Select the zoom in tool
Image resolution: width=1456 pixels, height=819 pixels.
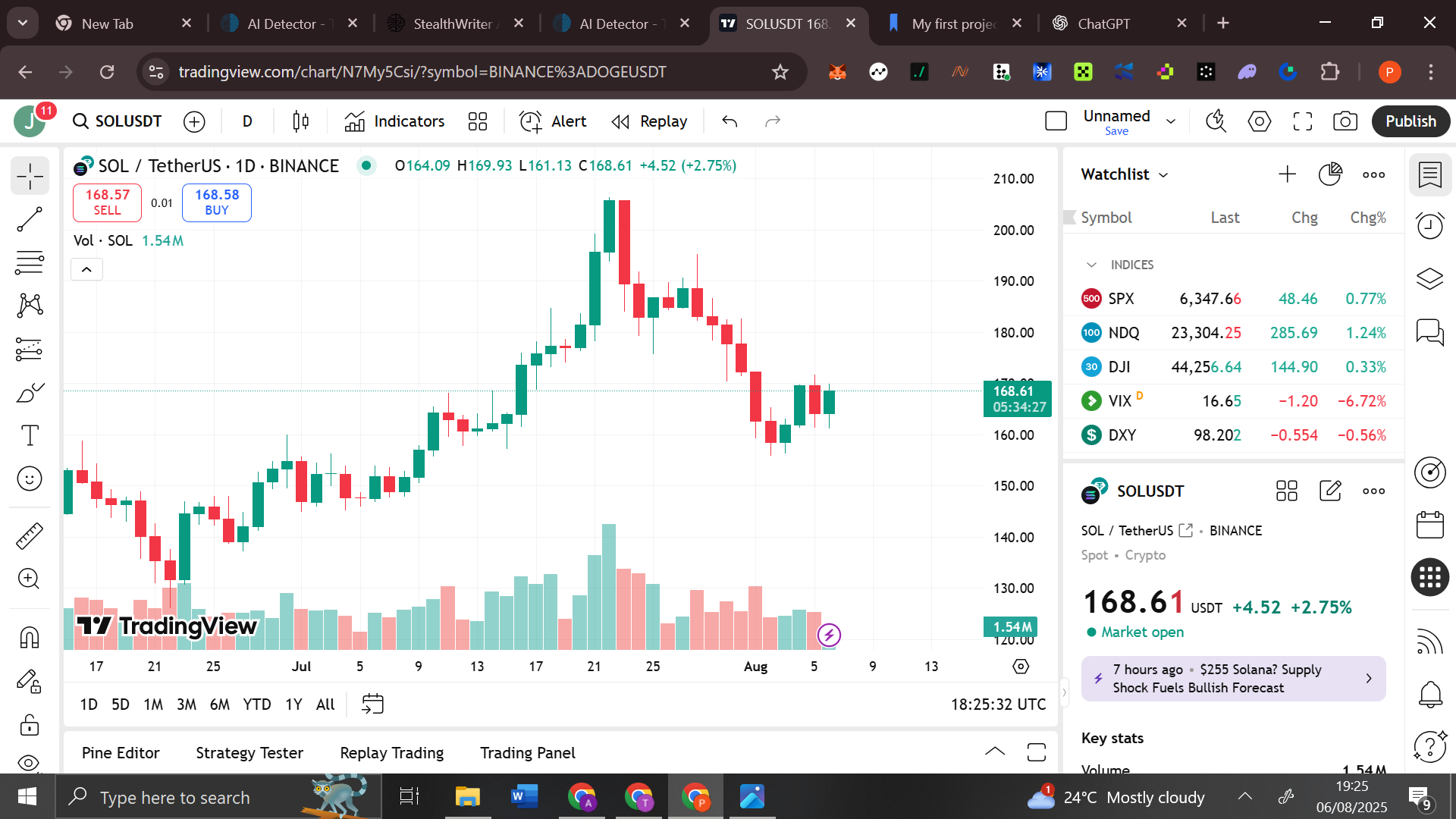30,579
